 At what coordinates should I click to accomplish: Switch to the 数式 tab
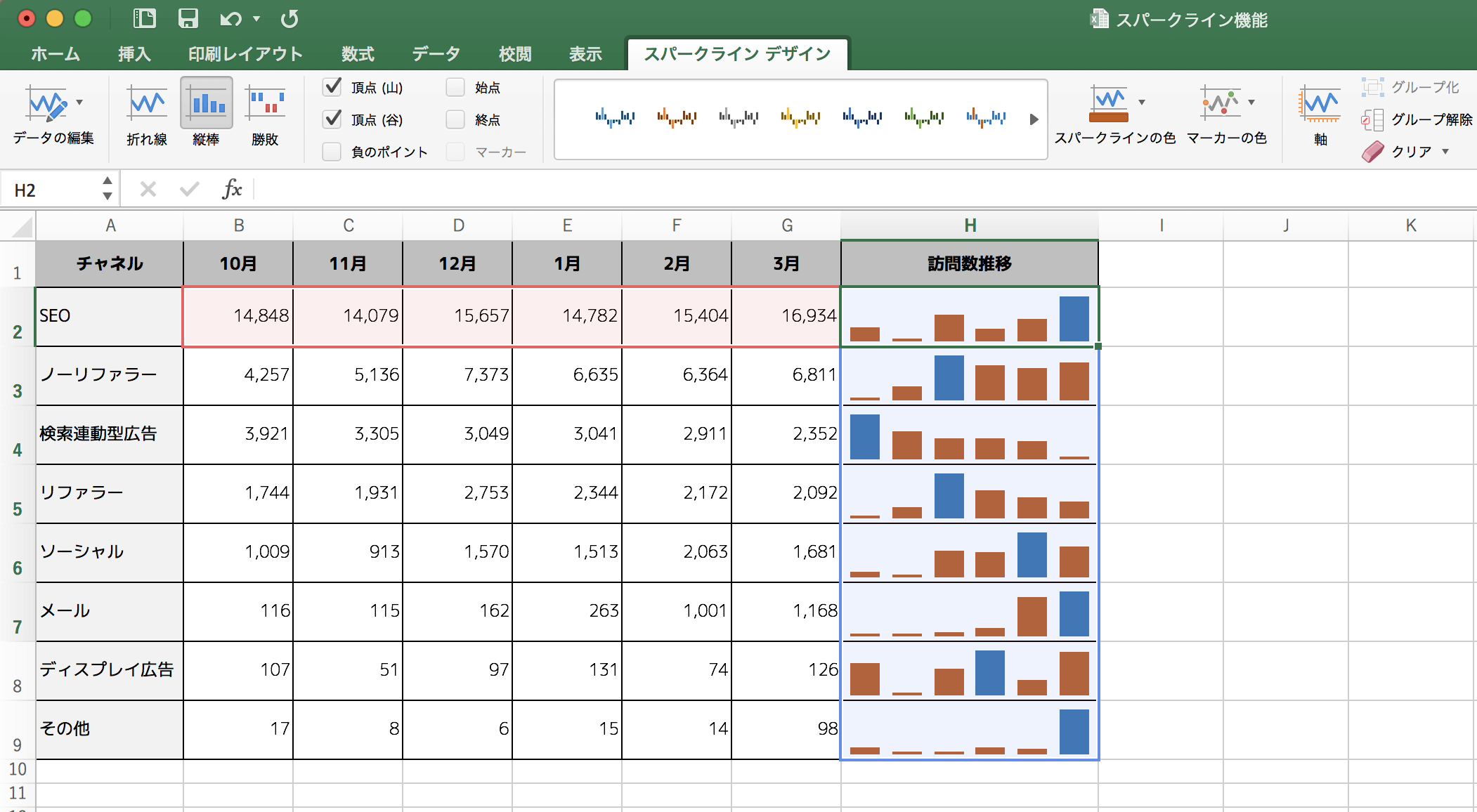tap(358, 54)
